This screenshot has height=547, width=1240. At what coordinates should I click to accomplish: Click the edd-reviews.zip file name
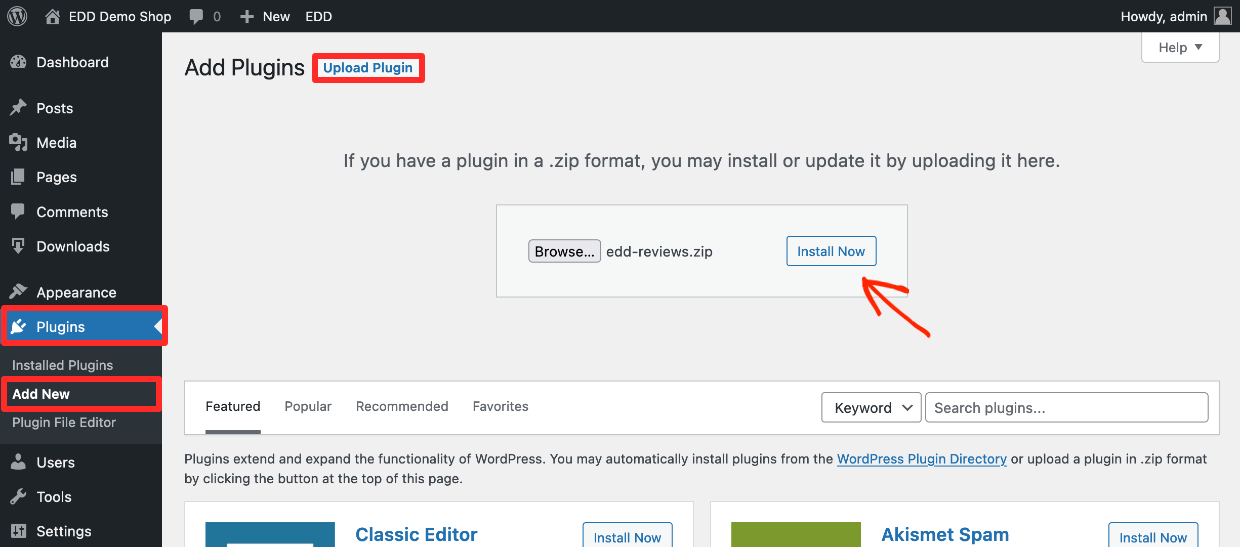pos(659,252)
